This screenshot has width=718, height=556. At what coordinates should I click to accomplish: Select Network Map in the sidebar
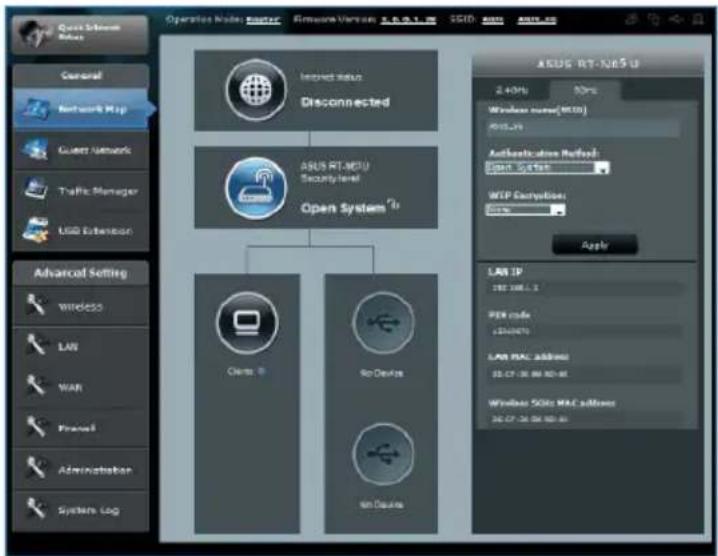(x=82, y=109)
